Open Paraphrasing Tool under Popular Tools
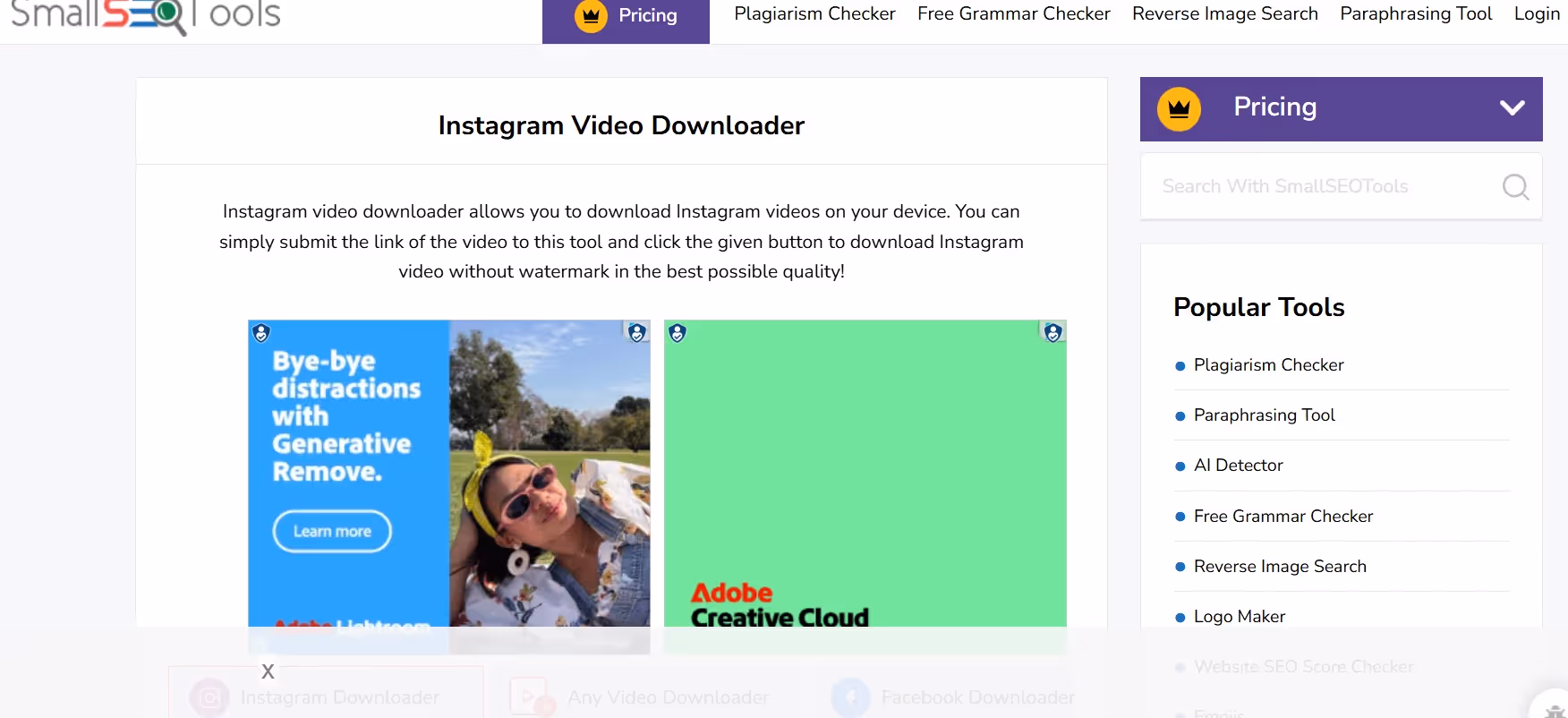Screen dimensions: 1568x718 point(1264,415)
